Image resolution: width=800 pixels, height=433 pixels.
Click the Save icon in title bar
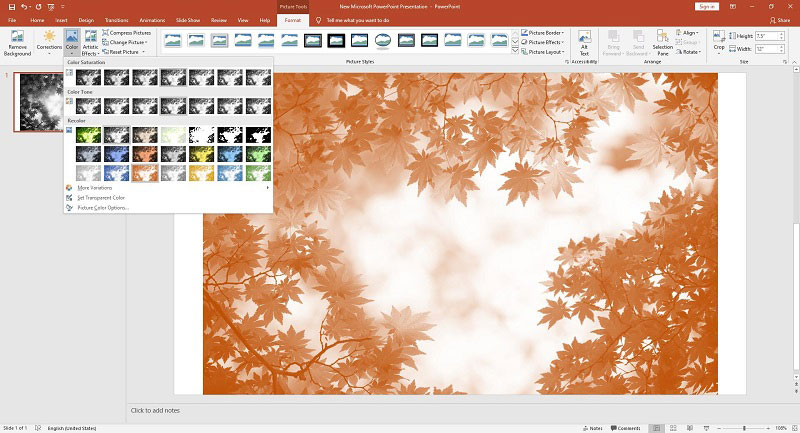coord(11,7)
